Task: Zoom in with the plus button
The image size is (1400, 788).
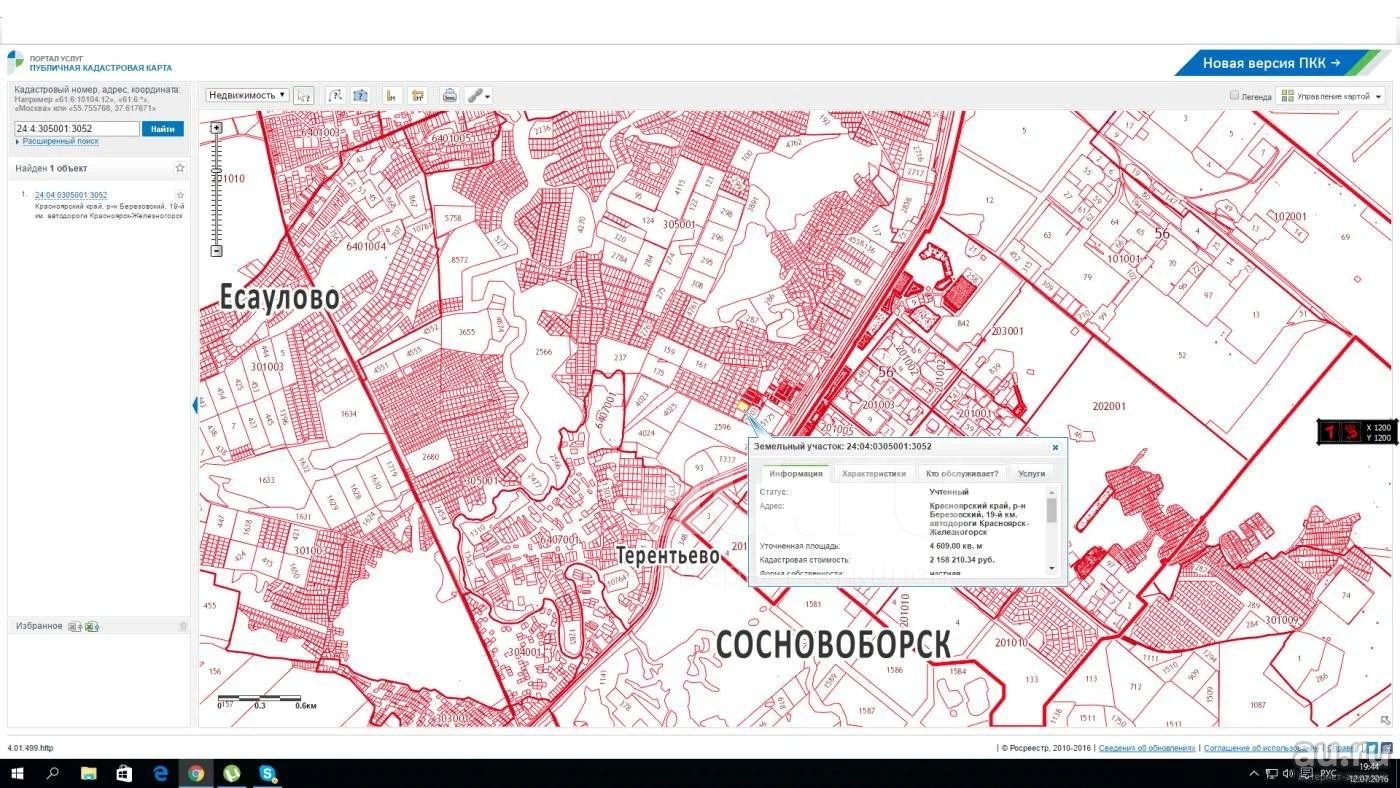Action: [216, 127]
